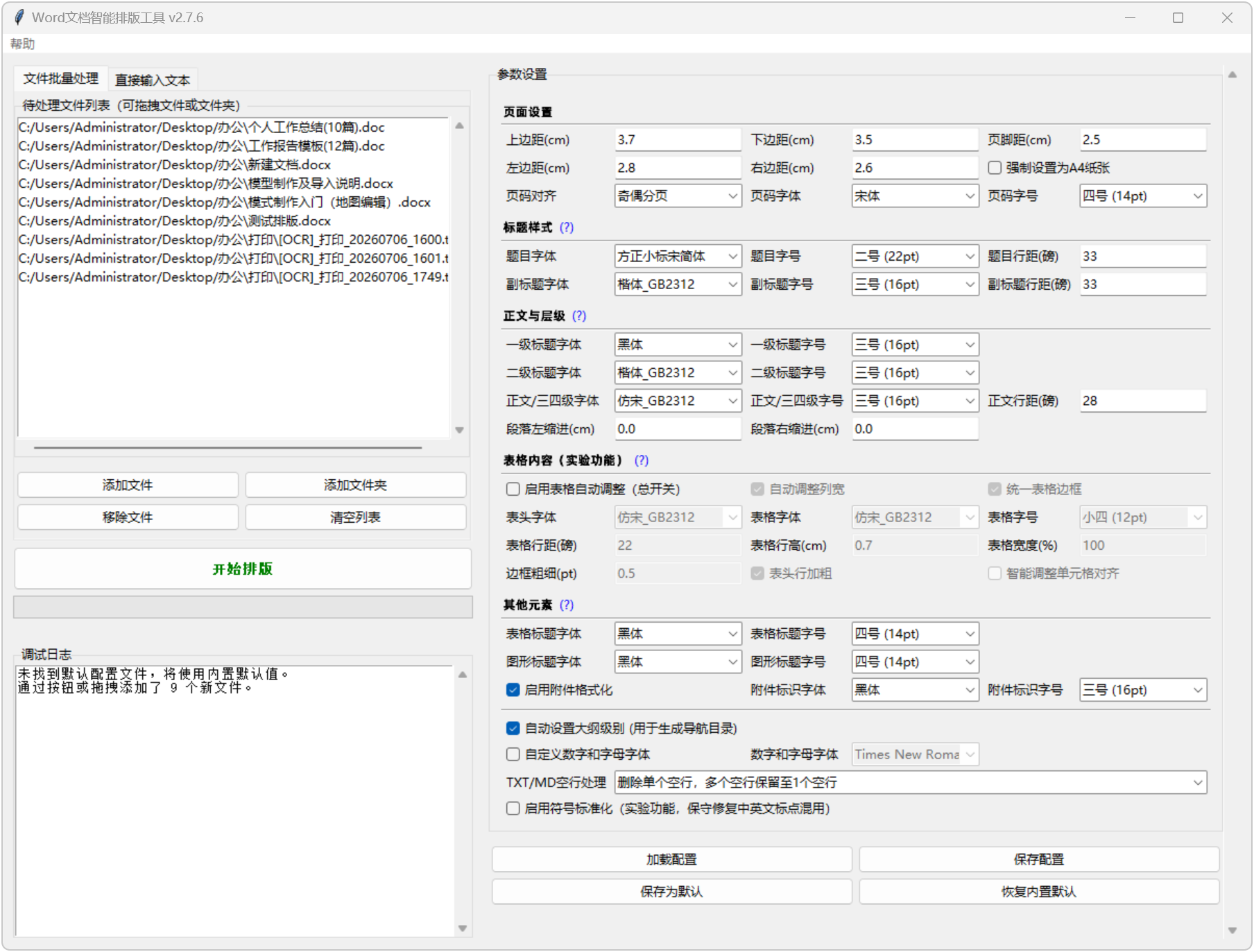The height and width of the screenshot is (952, 1254).
Task: Click the 添加文件 button
Action: pyautogui.click(x=128, y=485)
